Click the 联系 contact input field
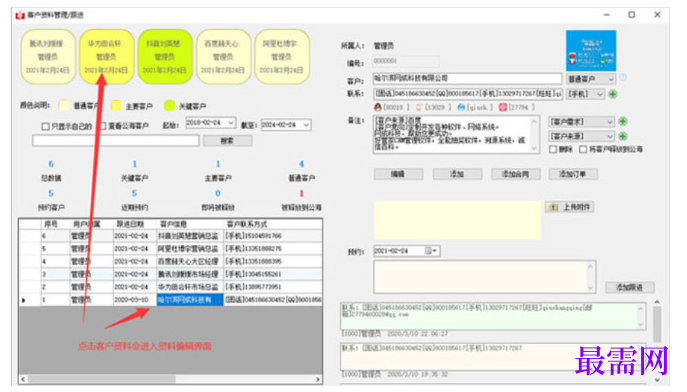The height and width of the screenshot is (392, 687). tap(467, 94)
